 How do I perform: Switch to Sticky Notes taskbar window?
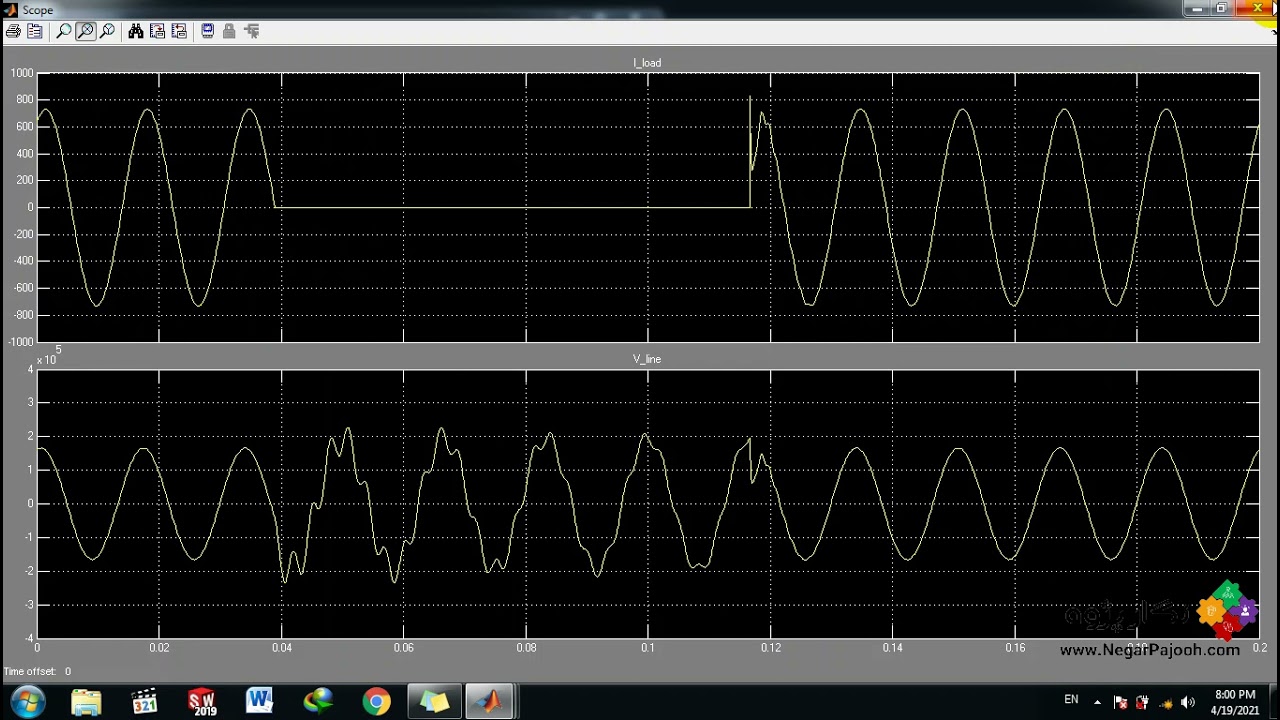pos(434,702)
